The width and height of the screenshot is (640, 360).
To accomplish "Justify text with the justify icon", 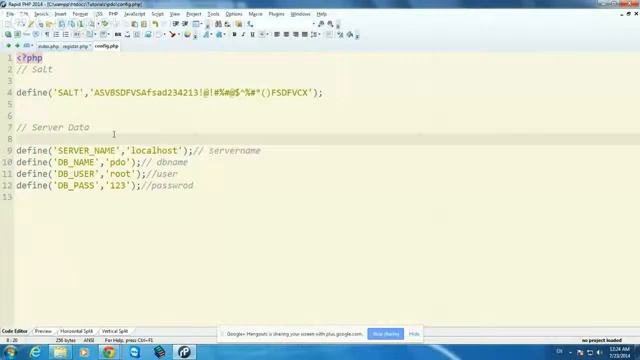I will click(x=304, y=35).
